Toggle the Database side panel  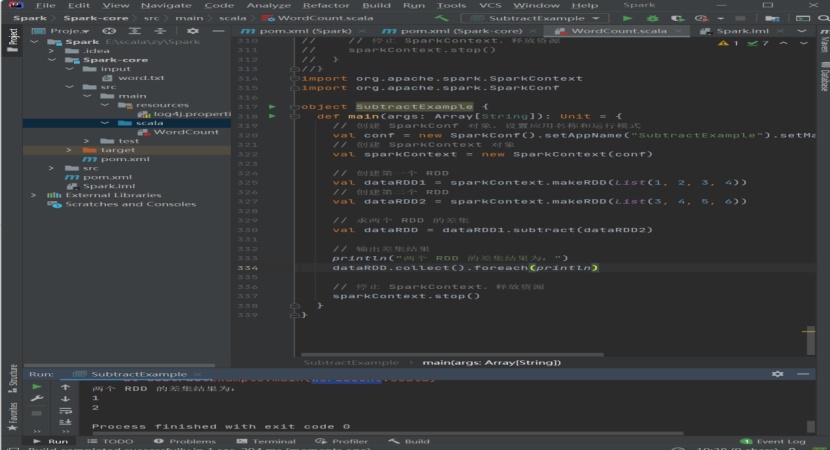pyautogui.click(x=824, y=77)
